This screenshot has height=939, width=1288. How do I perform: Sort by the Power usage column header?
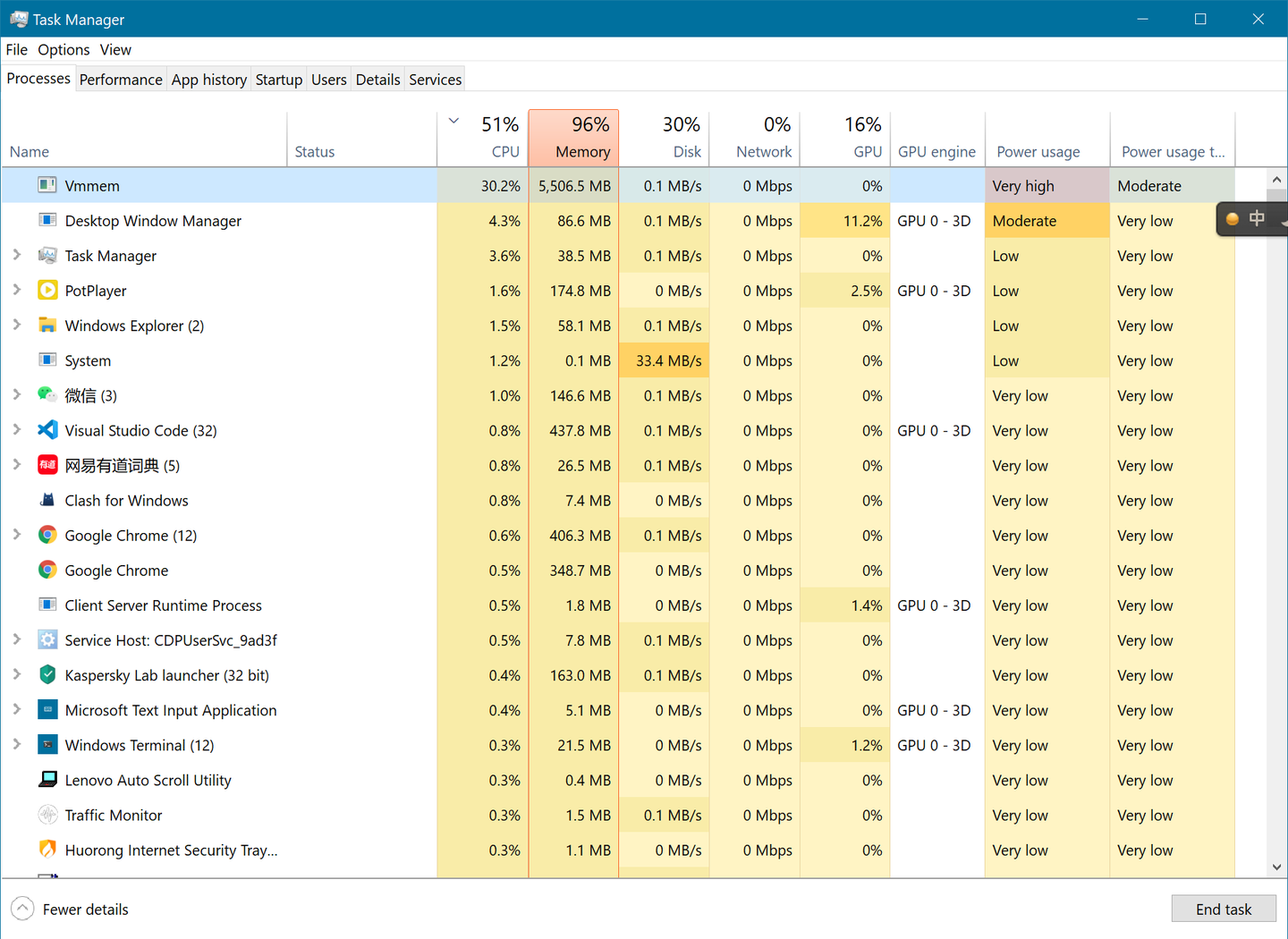pyautogui.click(x=1047, y=139)
